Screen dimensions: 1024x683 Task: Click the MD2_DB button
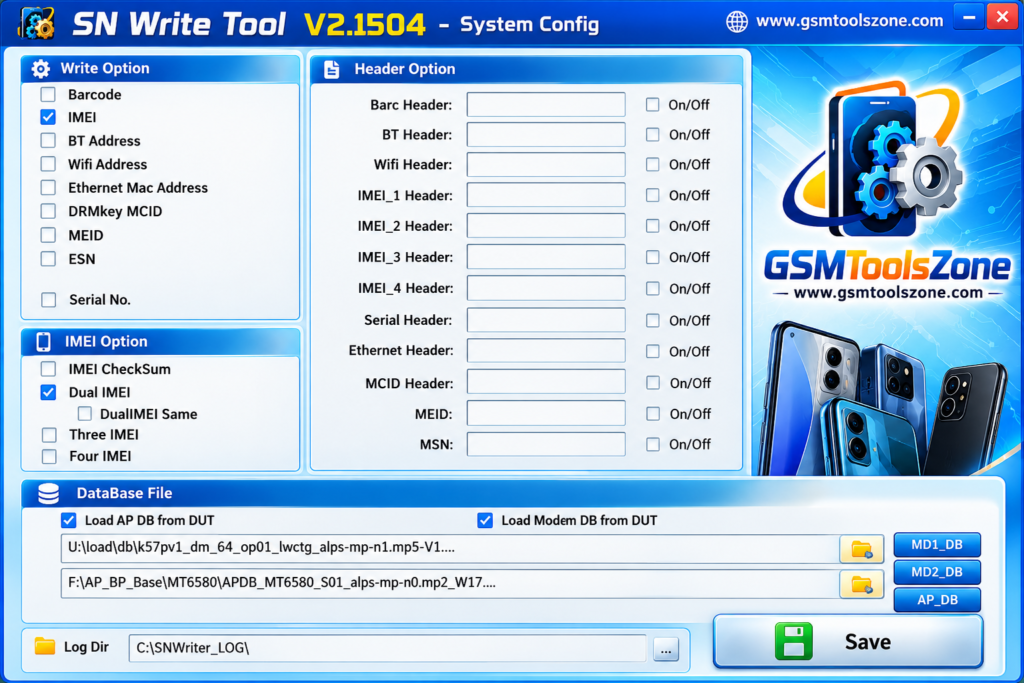(936, 572)
